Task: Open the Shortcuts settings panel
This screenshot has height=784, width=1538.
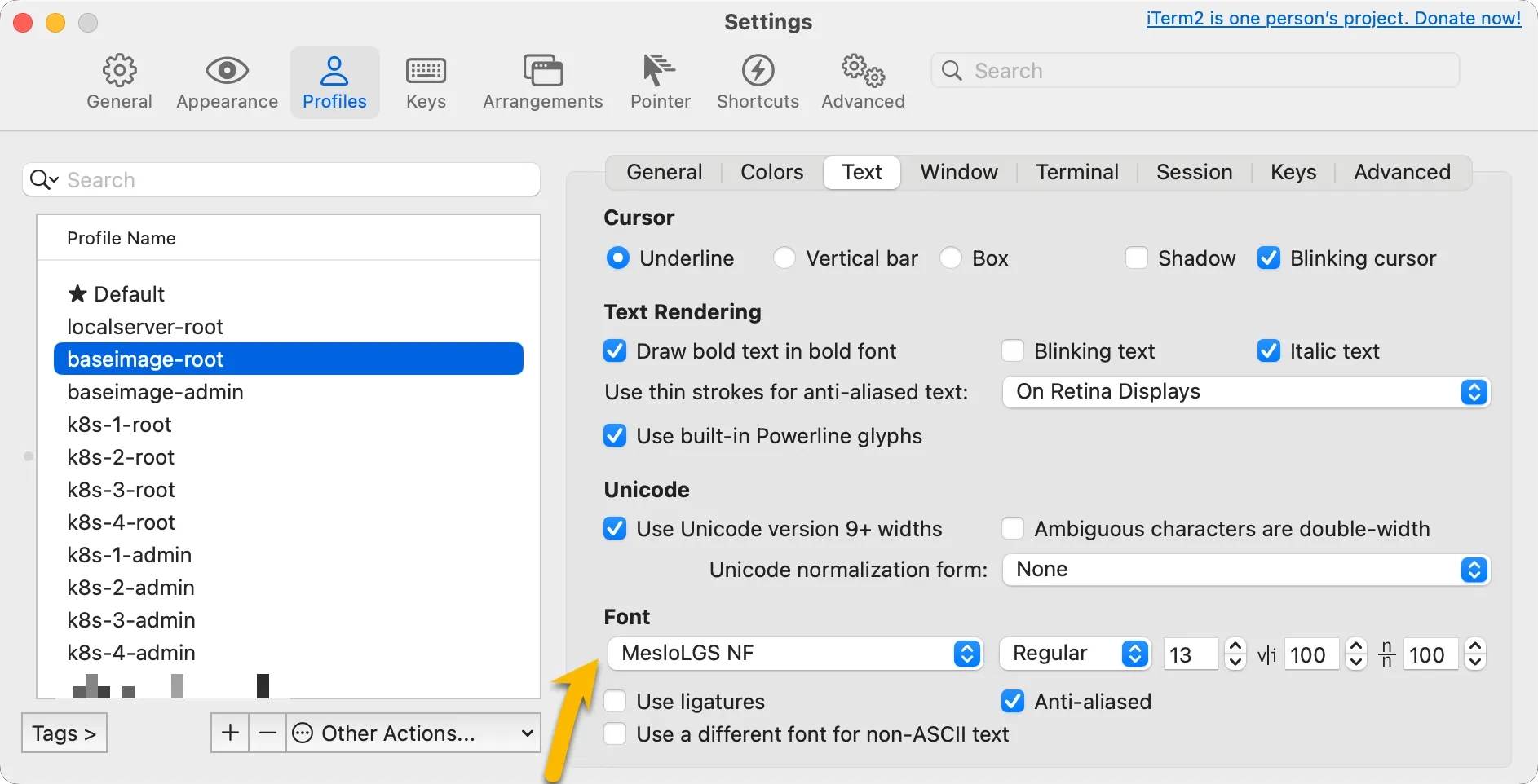Action: coord(758,81)
